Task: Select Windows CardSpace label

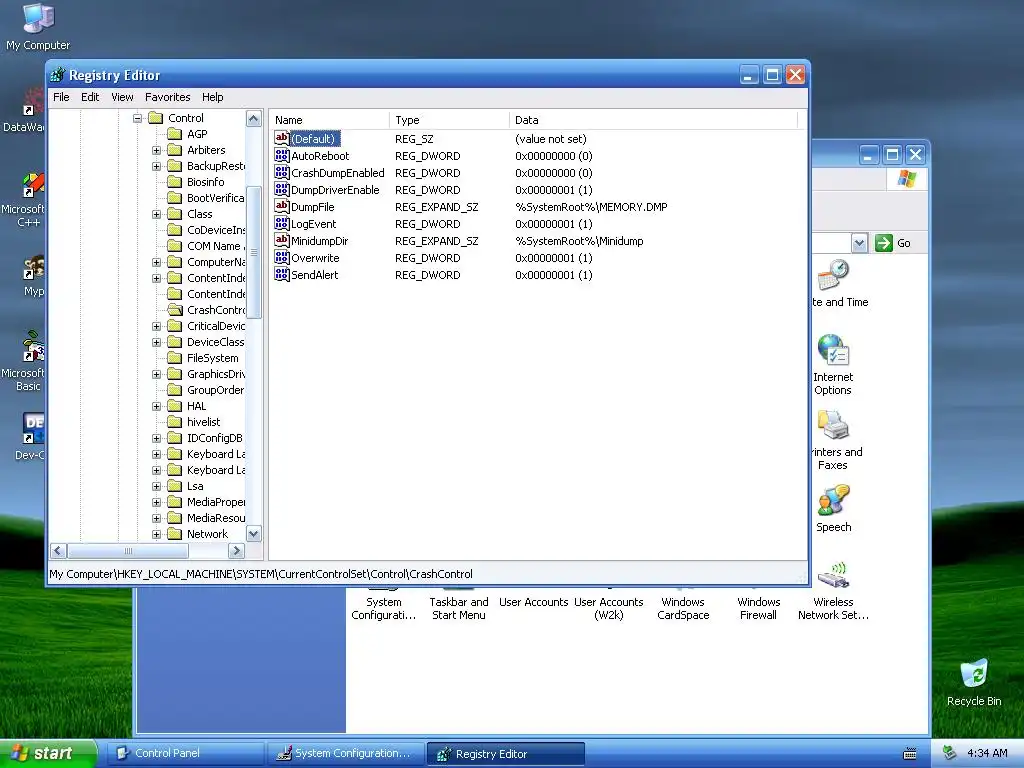Action: click(x=683, y=609)
